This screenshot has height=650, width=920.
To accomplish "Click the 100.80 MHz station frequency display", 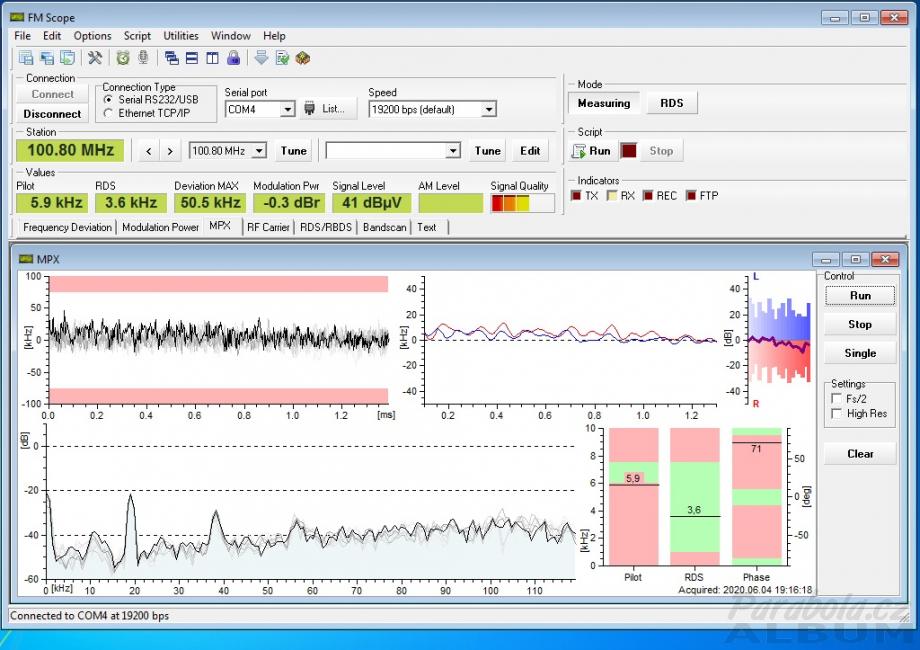I will coord(70,150).
